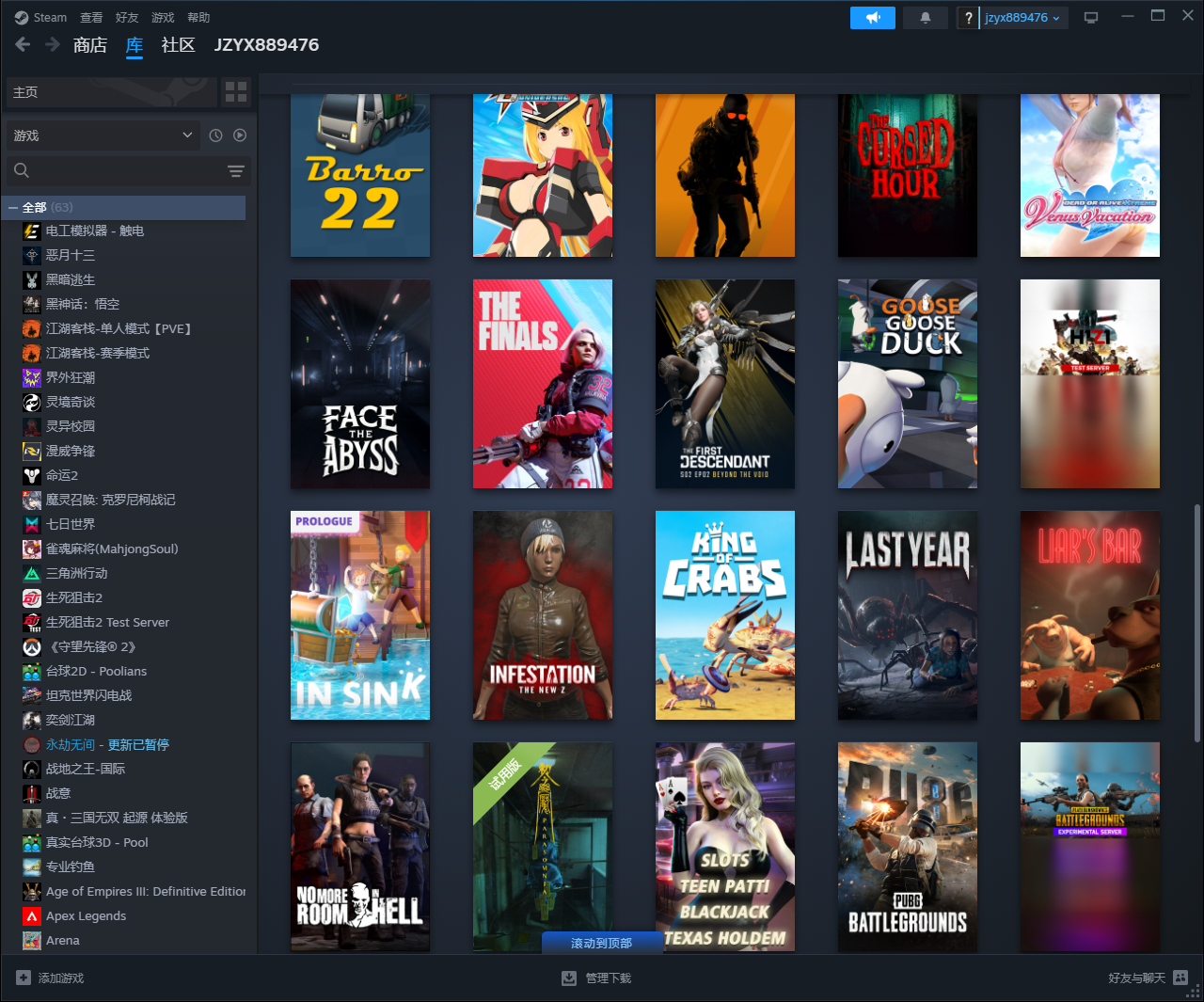Click the back navigation arrow
1204x1002 pixels.
click(24, 44)
